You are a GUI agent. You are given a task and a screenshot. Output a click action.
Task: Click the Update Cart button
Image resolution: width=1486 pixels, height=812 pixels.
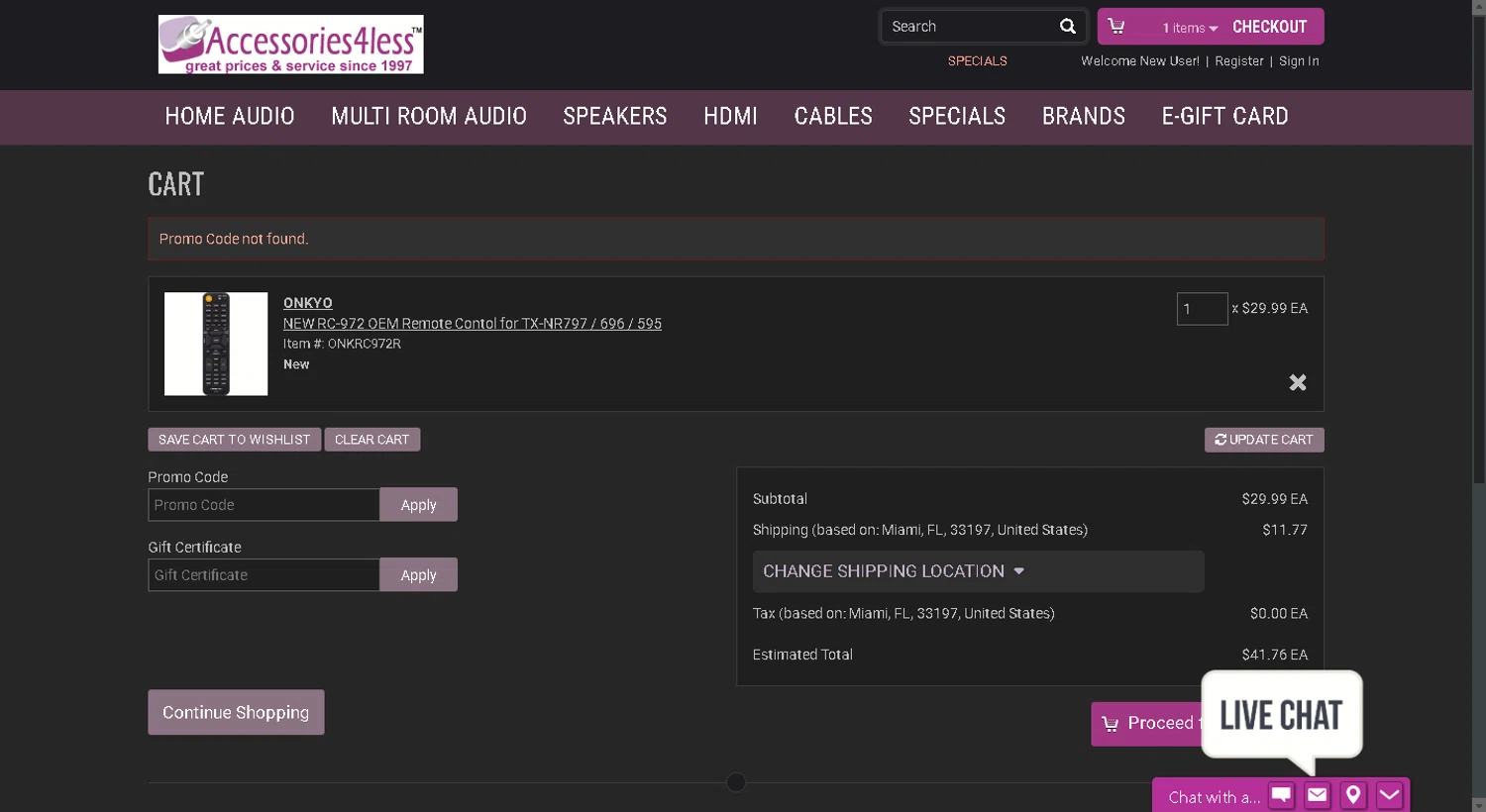[x=1264, y=440]
